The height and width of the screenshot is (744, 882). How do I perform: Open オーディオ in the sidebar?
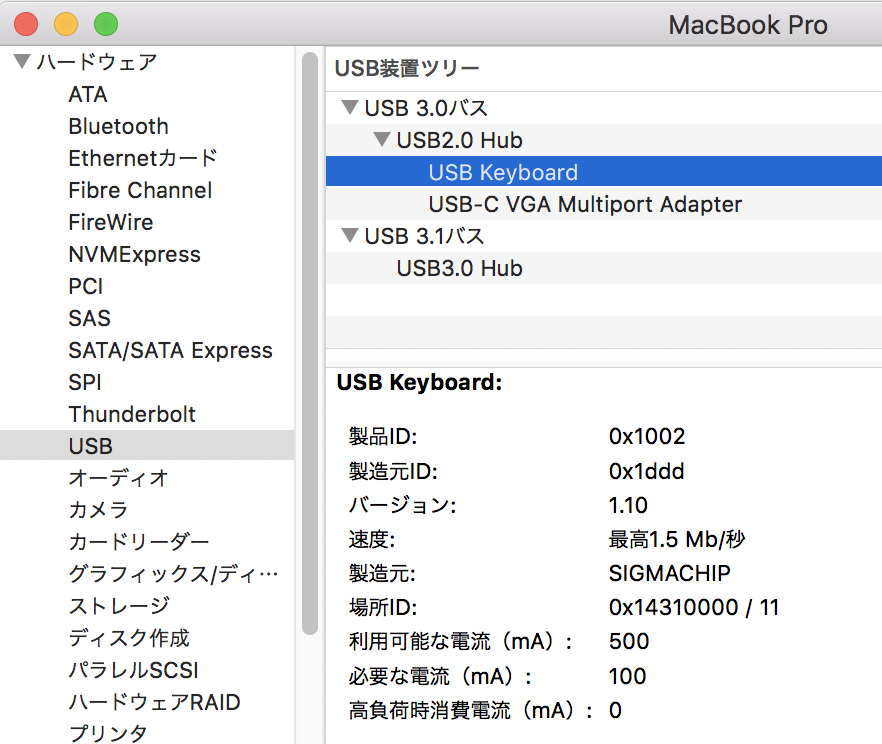(x=118, y=478)
